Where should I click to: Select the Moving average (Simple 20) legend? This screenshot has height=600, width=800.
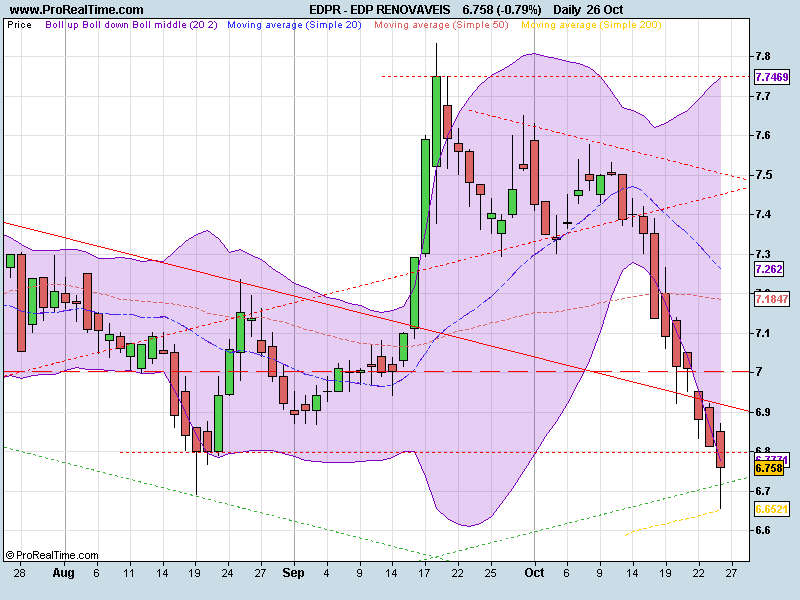pyautogui.click(x=297, y=23)
